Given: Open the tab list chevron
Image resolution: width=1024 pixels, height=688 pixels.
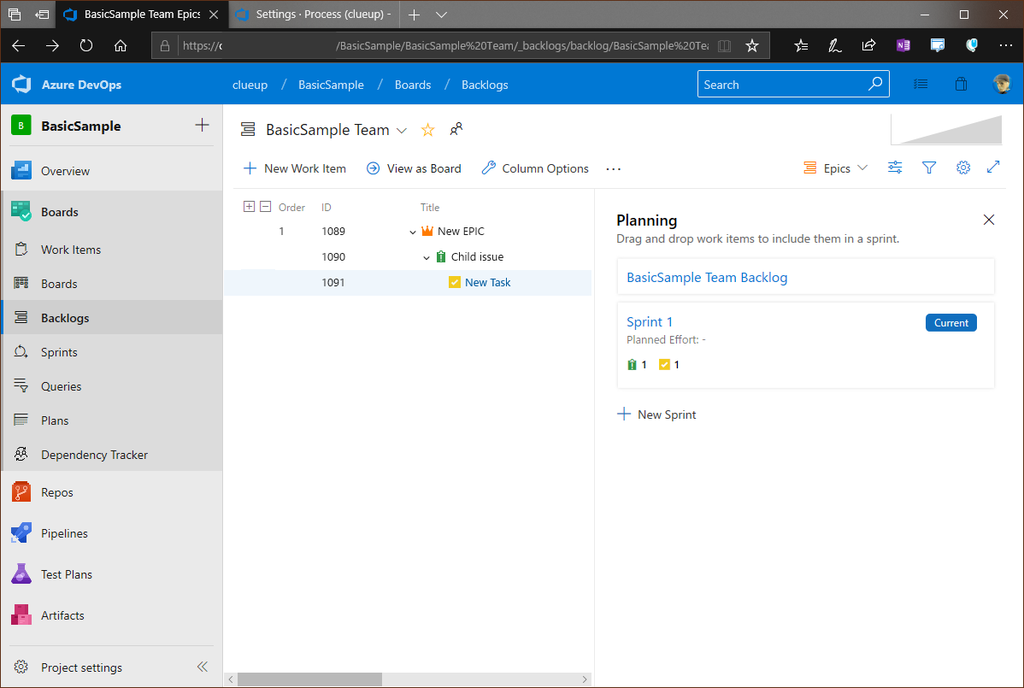Looking at the screenshot, I should (441, 14).
